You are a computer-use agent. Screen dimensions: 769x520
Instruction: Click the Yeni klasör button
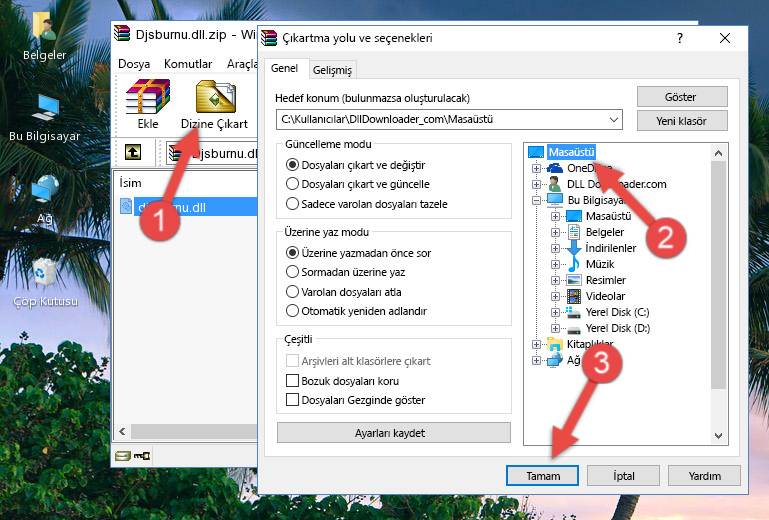click(x=682, y=121)
